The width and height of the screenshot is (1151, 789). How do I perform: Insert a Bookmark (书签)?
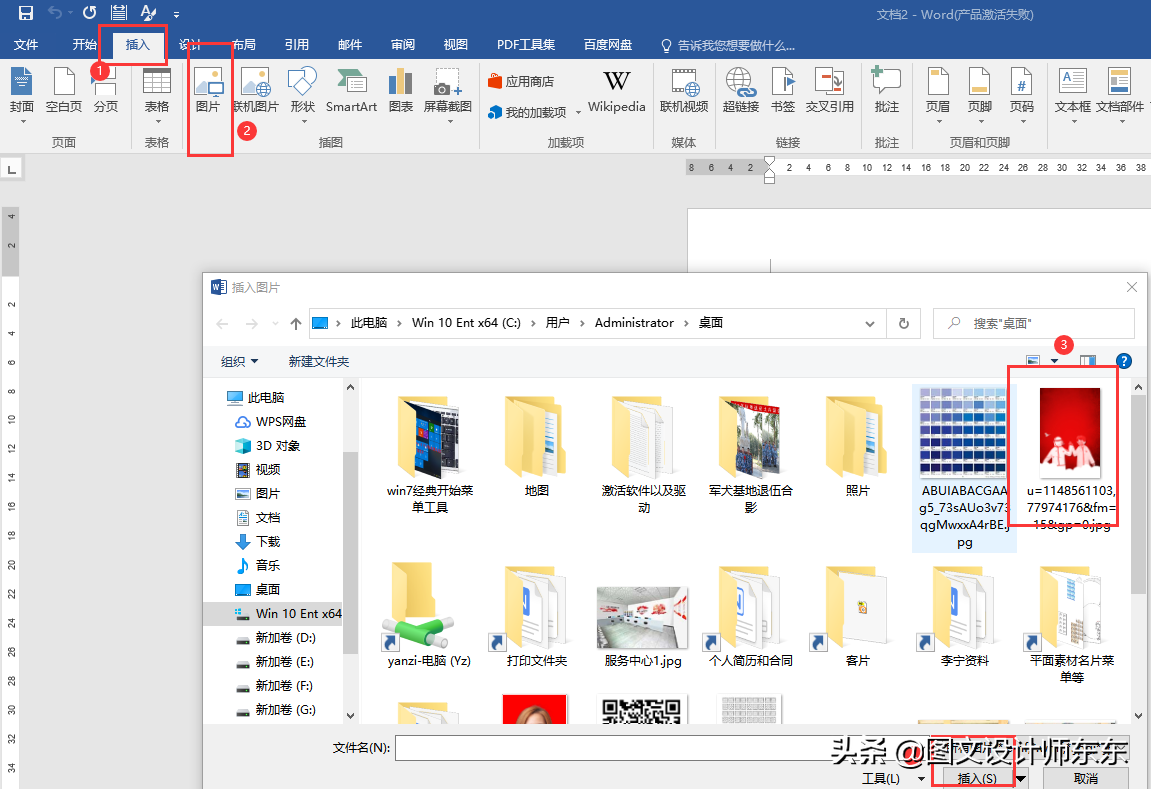click(x=783, y=90)
